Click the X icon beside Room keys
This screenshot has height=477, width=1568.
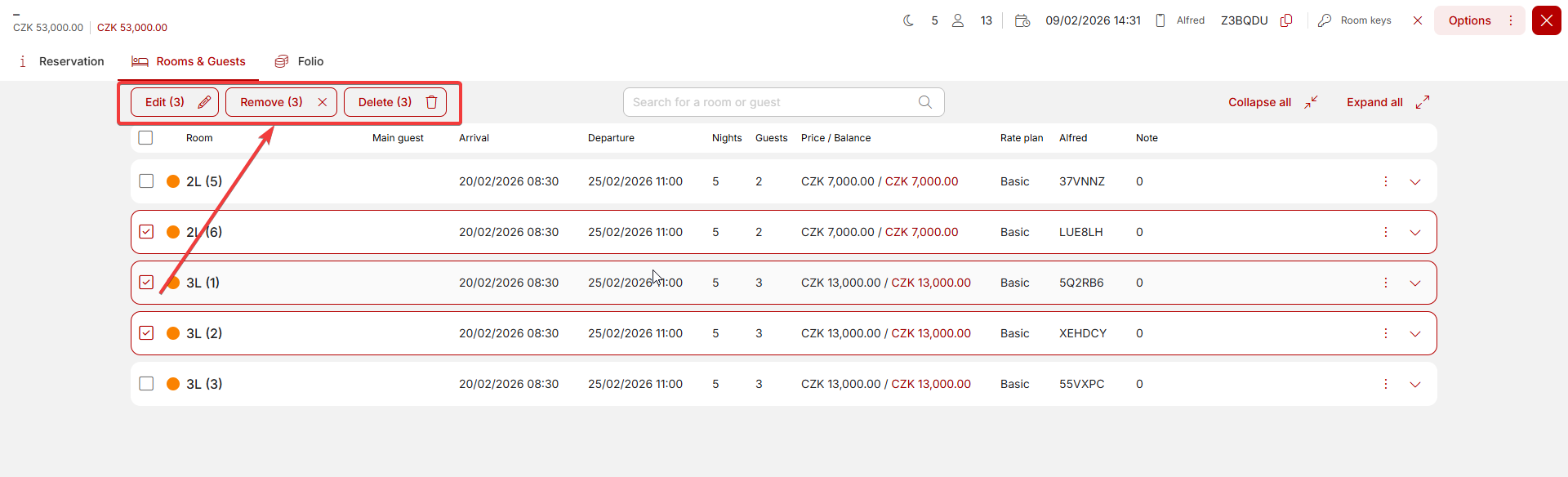coord(1418,20)
